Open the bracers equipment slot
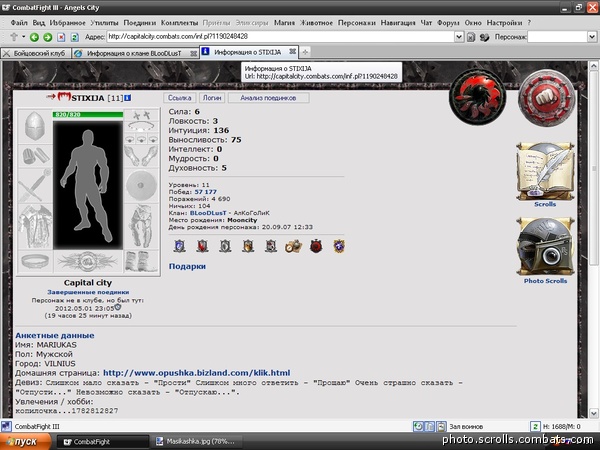Viewport: 600px width, 450px height. coord(35,156)
